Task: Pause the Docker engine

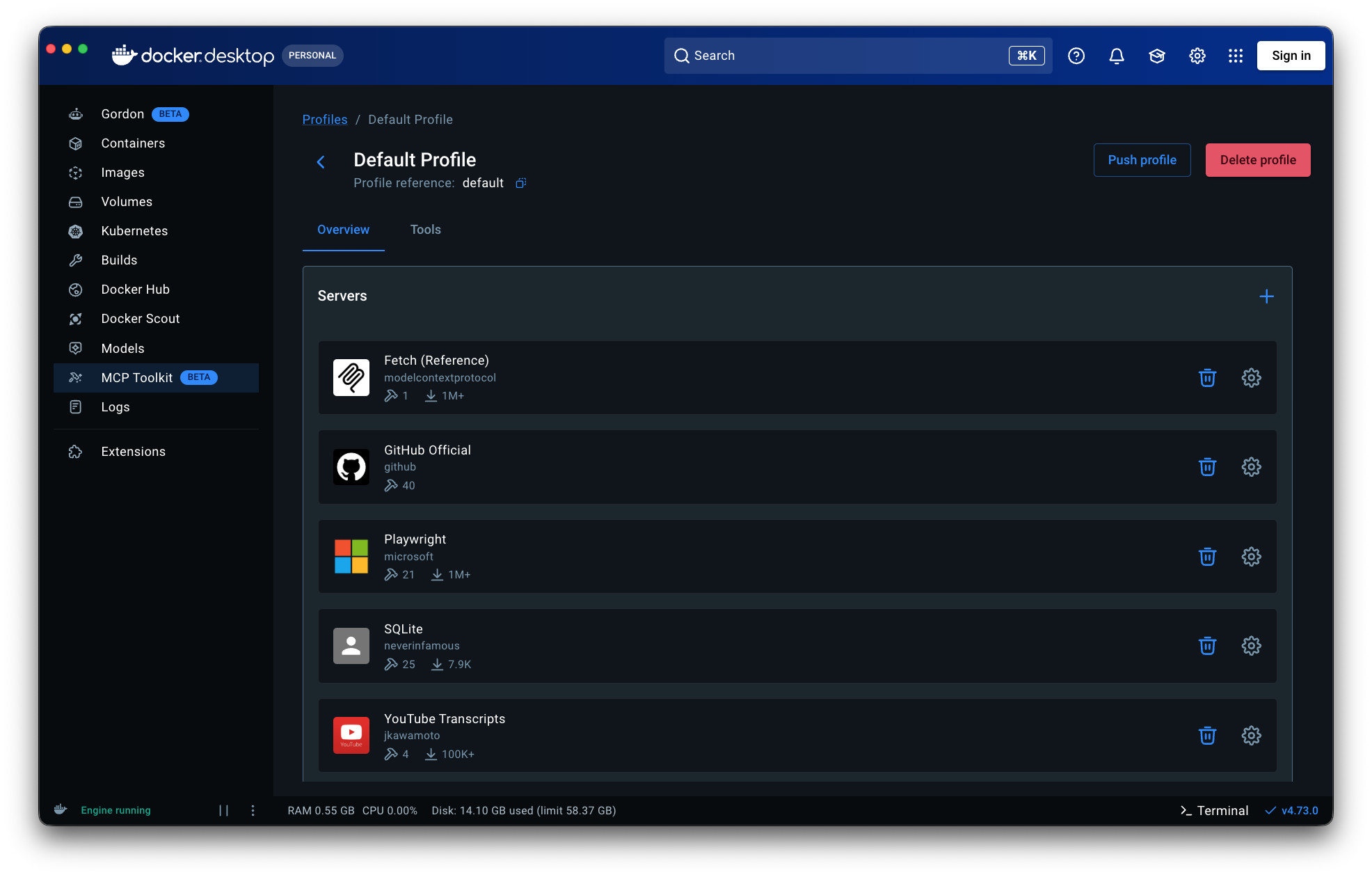Action: point(223,810)
